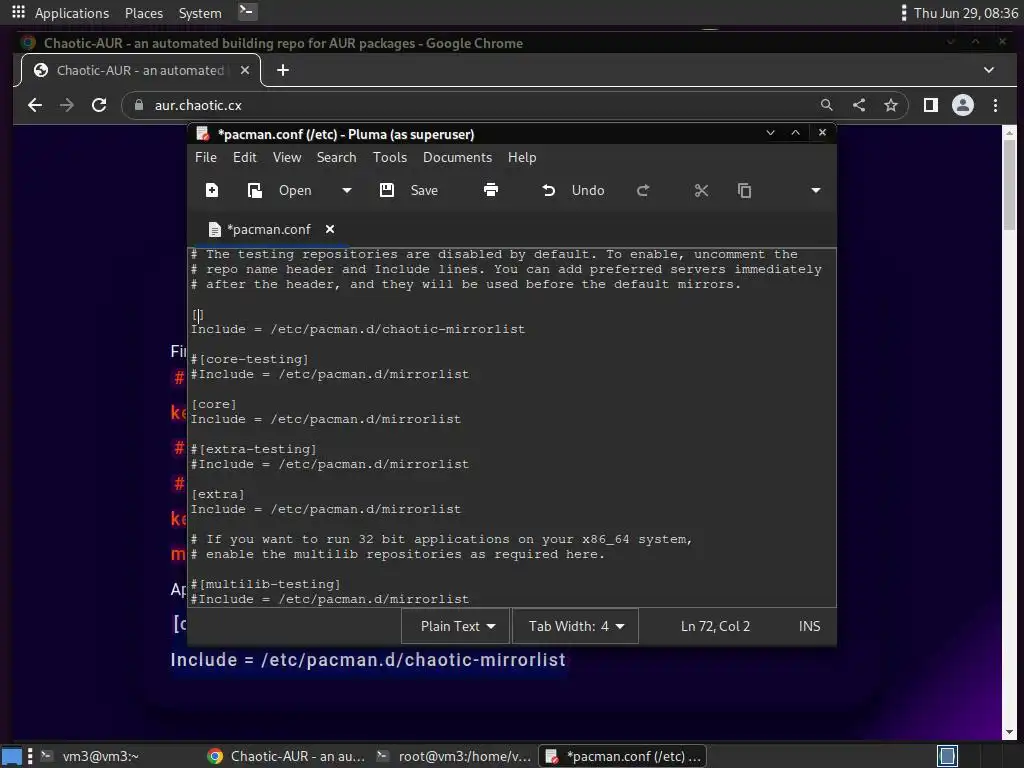Open Chrome three-dot menu

point(995,105)
